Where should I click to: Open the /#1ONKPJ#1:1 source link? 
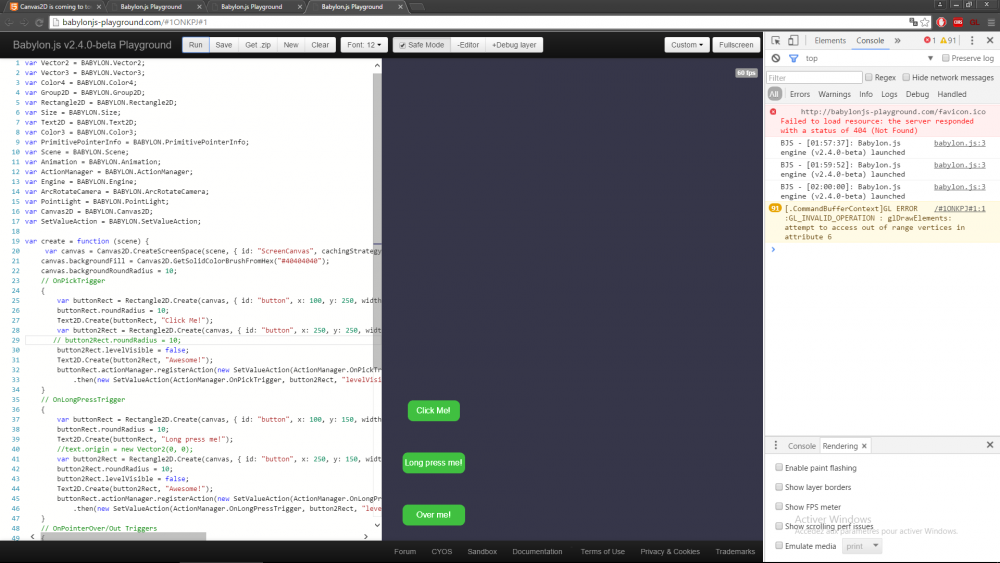[959, 208]
